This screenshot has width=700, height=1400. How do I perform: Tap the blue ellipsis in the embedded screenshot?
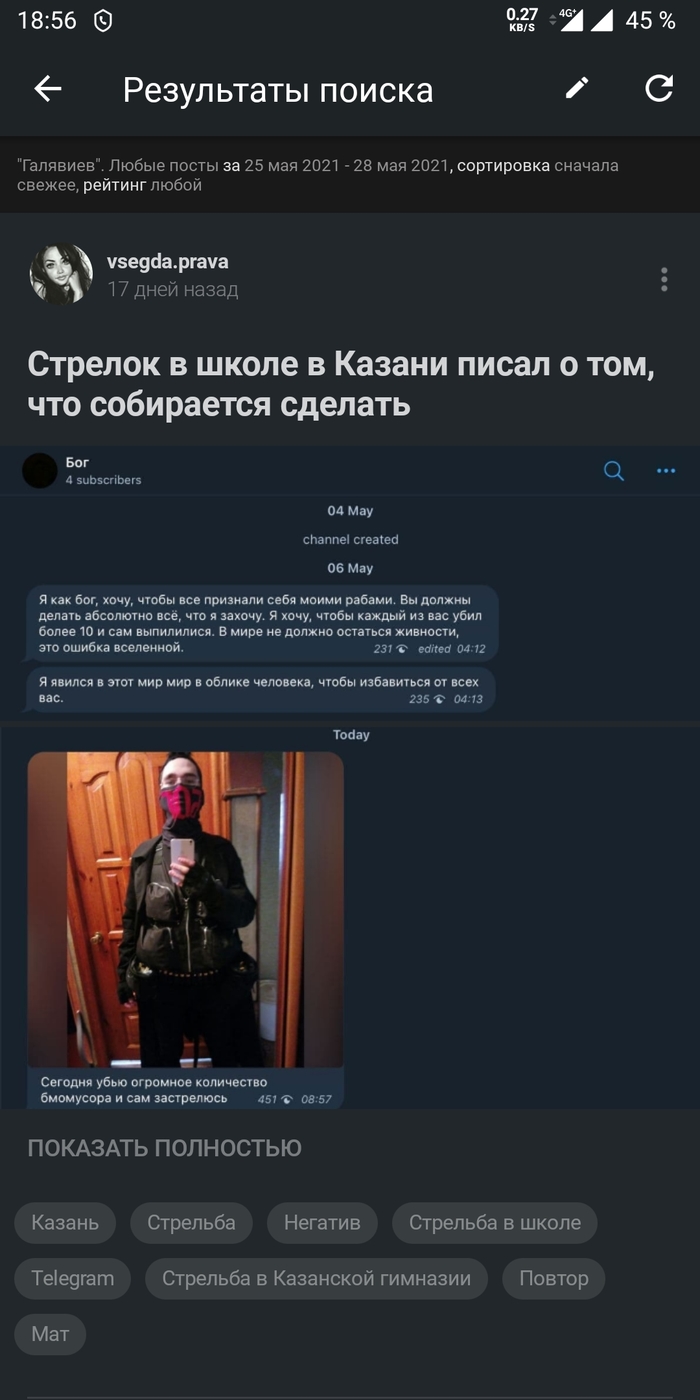[666, 471]
